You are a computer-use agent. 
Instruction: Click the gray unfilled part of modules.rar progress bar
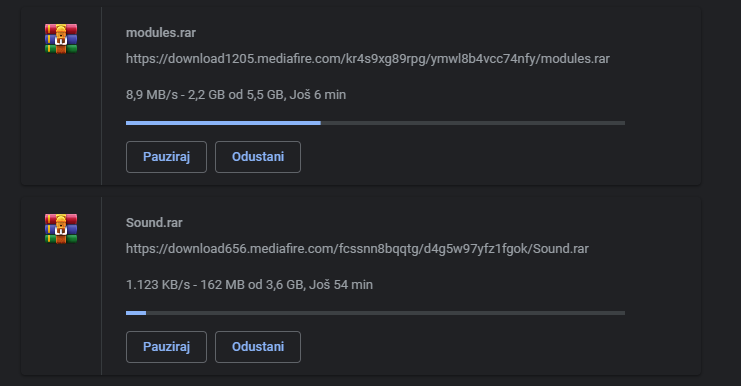click(x=473, y=123)
